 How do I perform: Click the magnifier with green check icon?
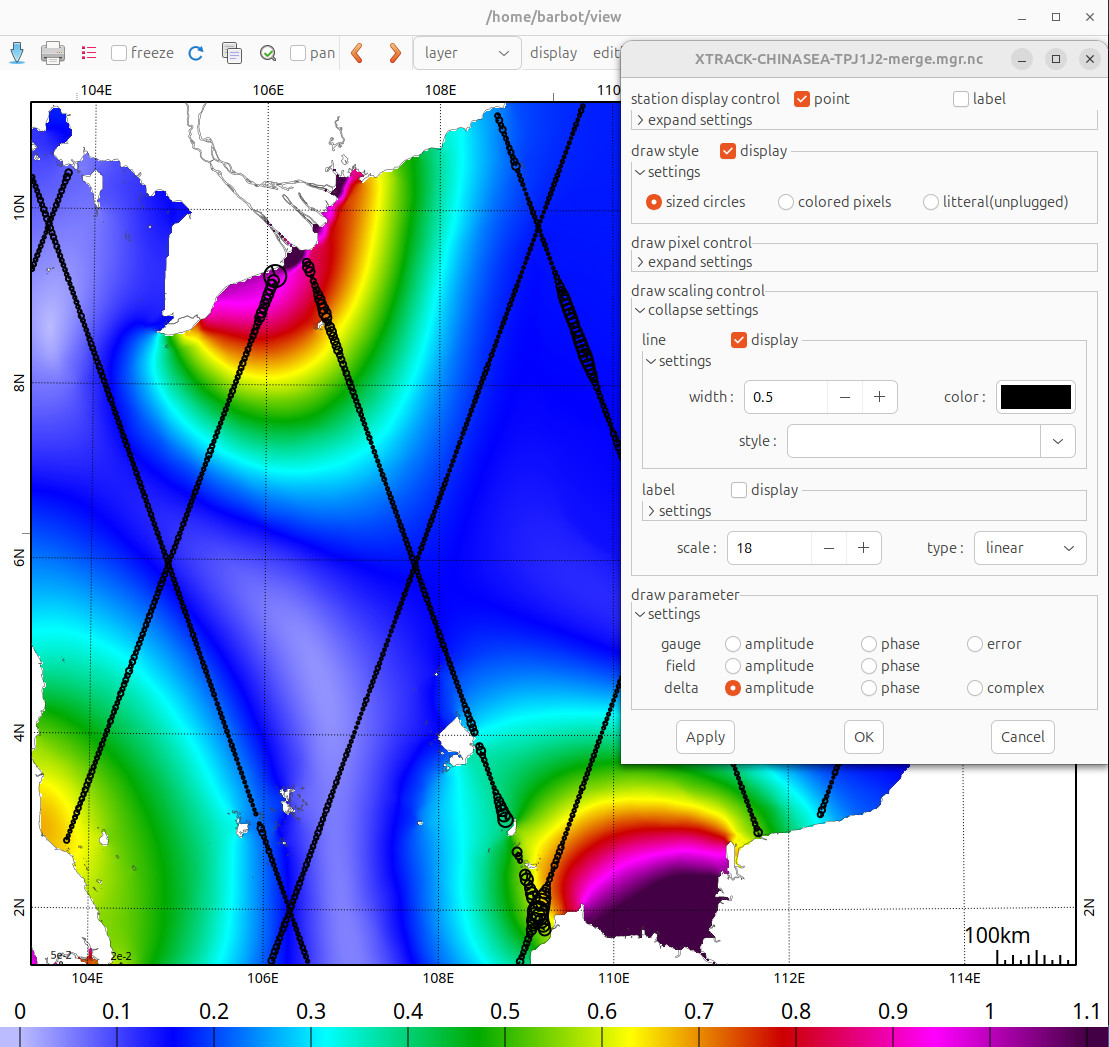click(x=268, y=53)
